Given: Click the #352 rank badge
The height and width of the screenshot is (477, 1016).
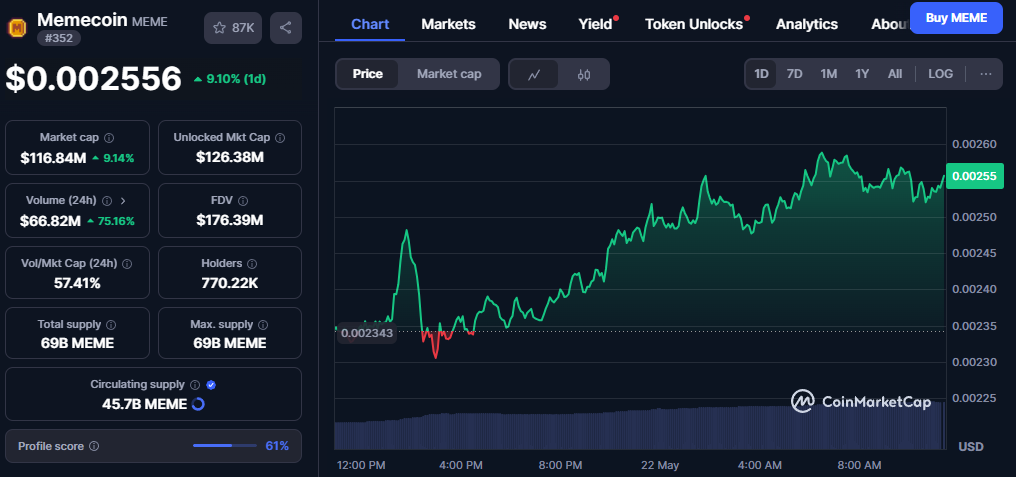Looking at the screenshot, I should point(59,38).
